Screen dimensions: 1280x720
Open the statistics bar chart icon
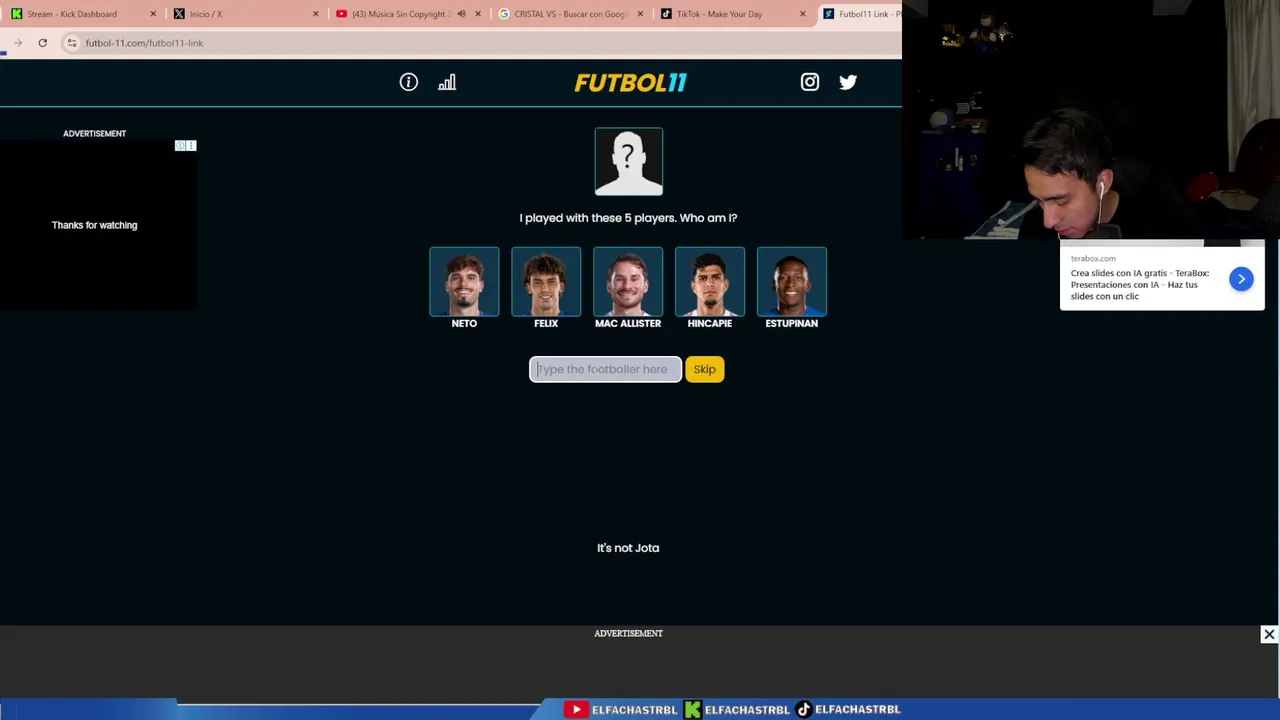447,82
